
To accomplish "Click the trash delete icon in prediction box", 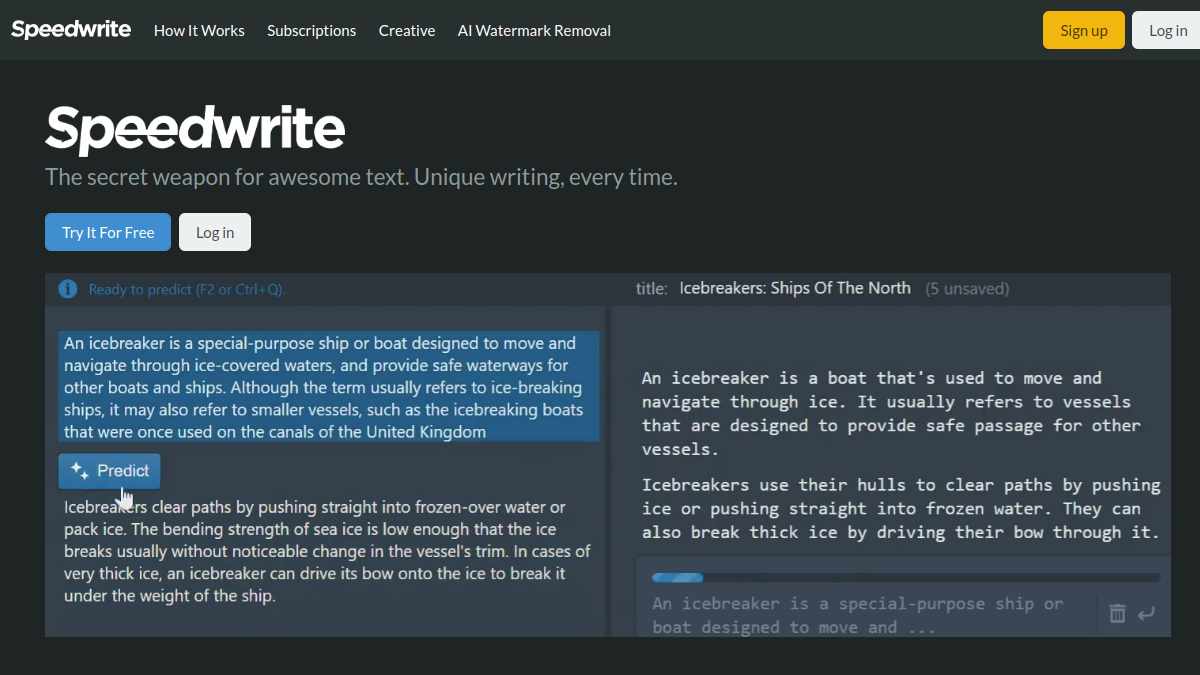I will click(1118, 613).
